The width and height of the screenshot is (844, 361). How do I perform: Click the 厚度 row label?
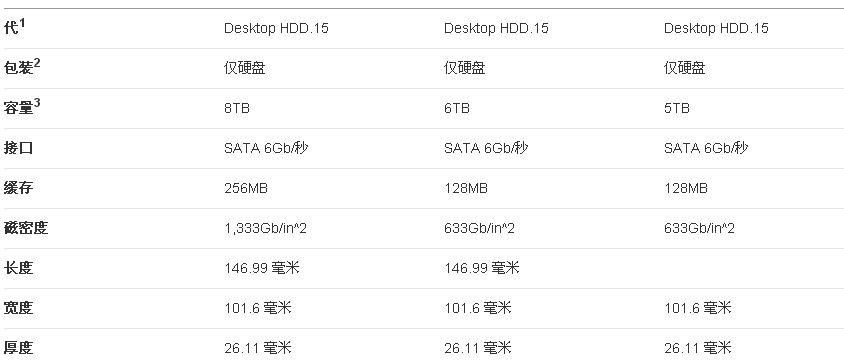click(x=18, y=348)
